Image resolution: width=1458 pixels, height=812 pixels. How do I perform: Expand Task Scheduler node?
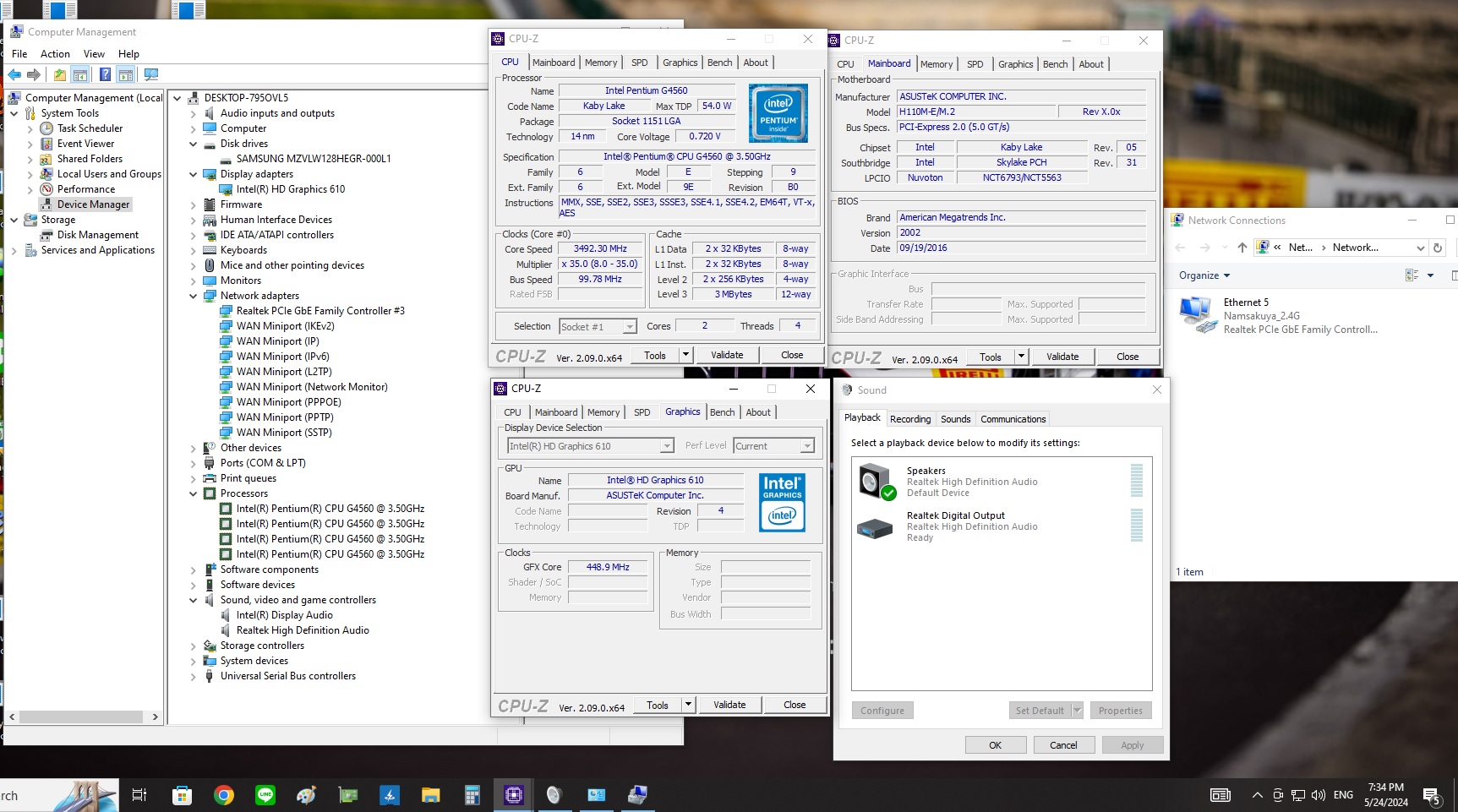tap(30, 128)
